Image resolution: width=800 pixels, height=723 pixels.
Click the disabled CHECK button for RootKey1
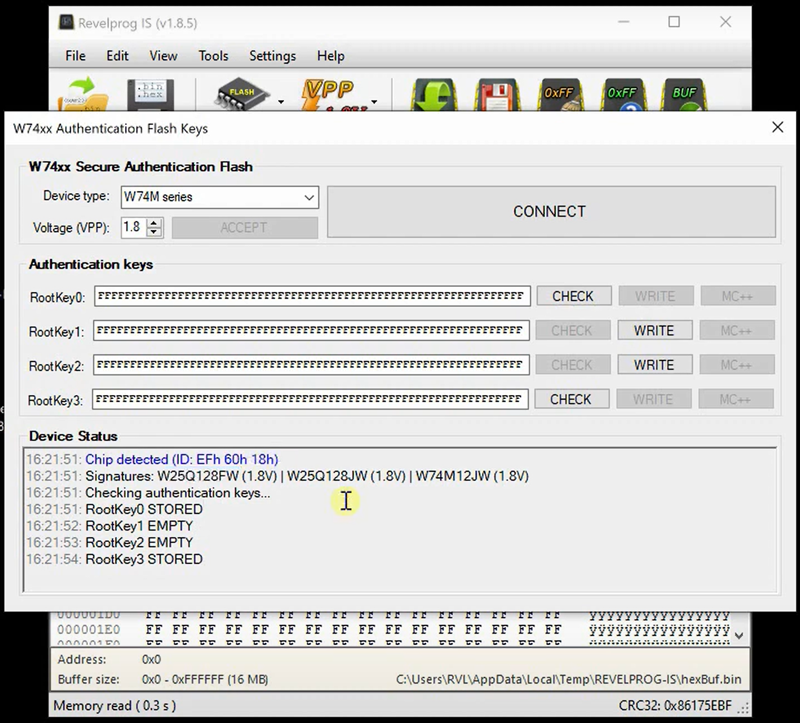click(572, 331)
